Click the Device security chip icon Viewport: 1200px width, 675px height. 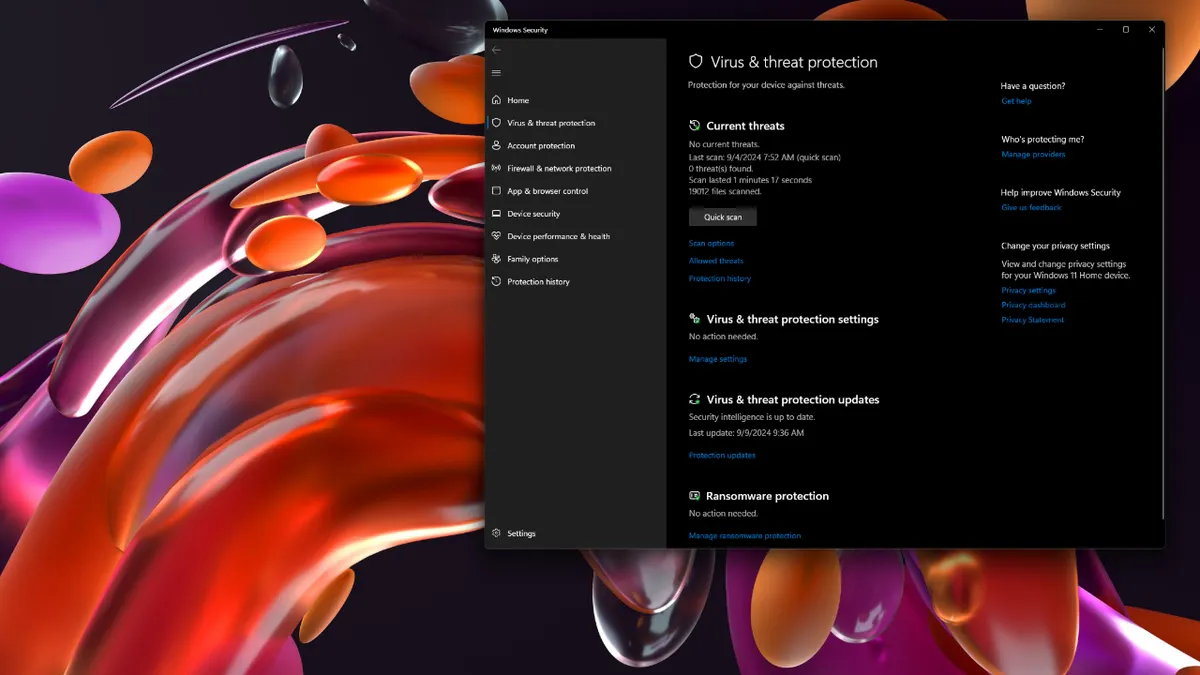click(x=496, y=214)
